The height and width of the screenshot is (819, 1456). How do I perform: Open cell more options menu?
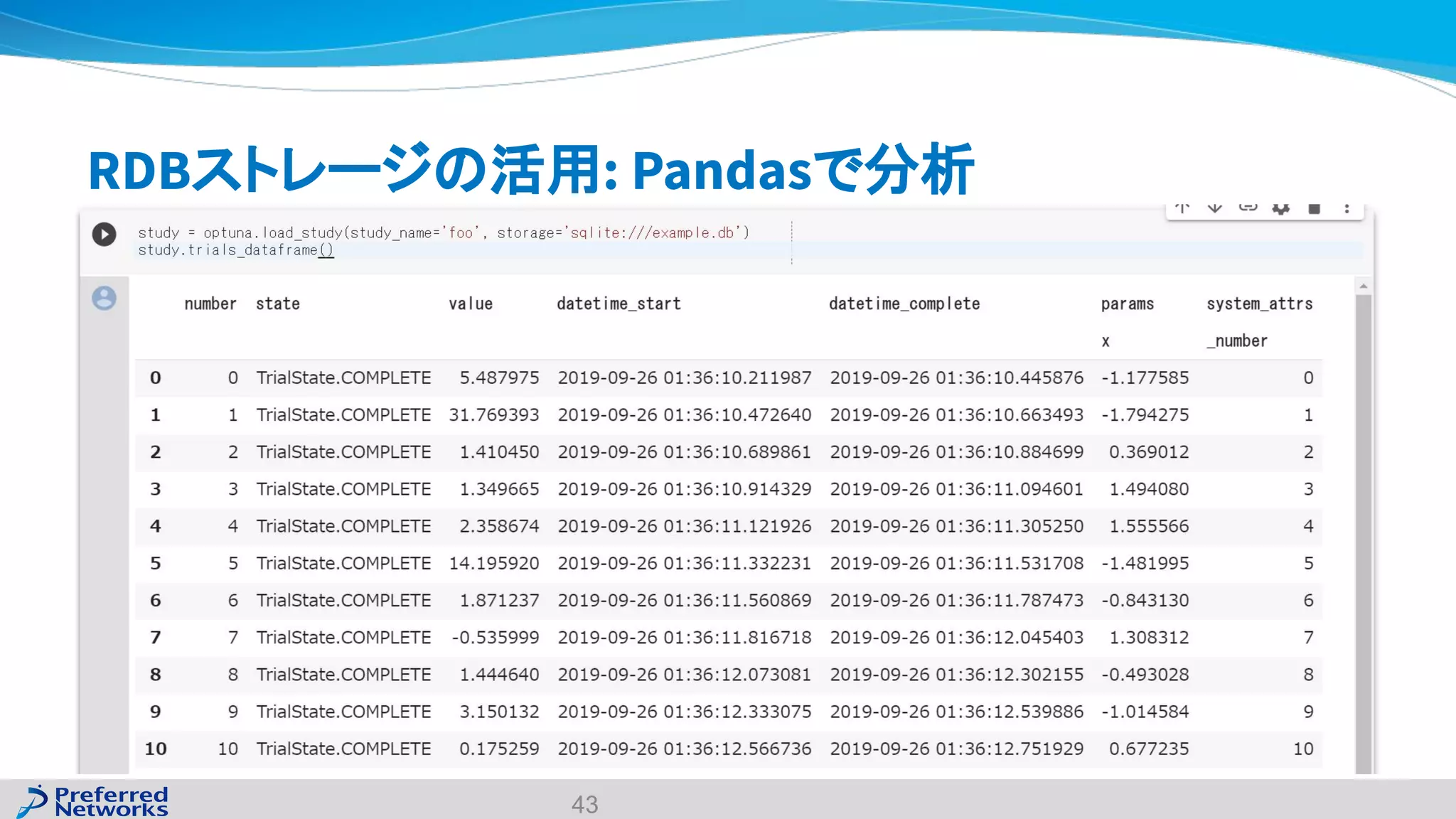[x=1347, y=208]
